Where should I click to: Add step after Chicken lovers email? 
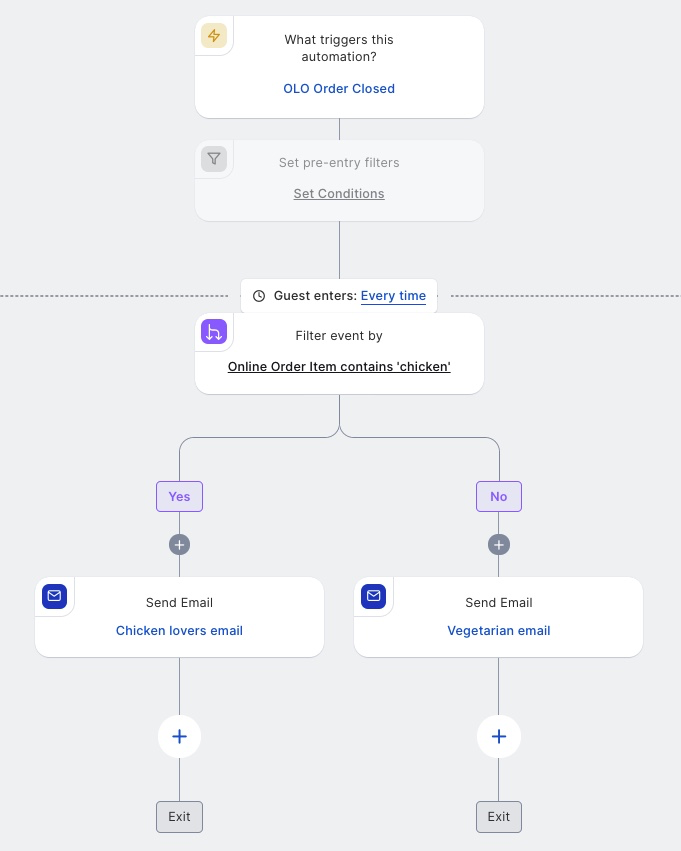[180, 736]
